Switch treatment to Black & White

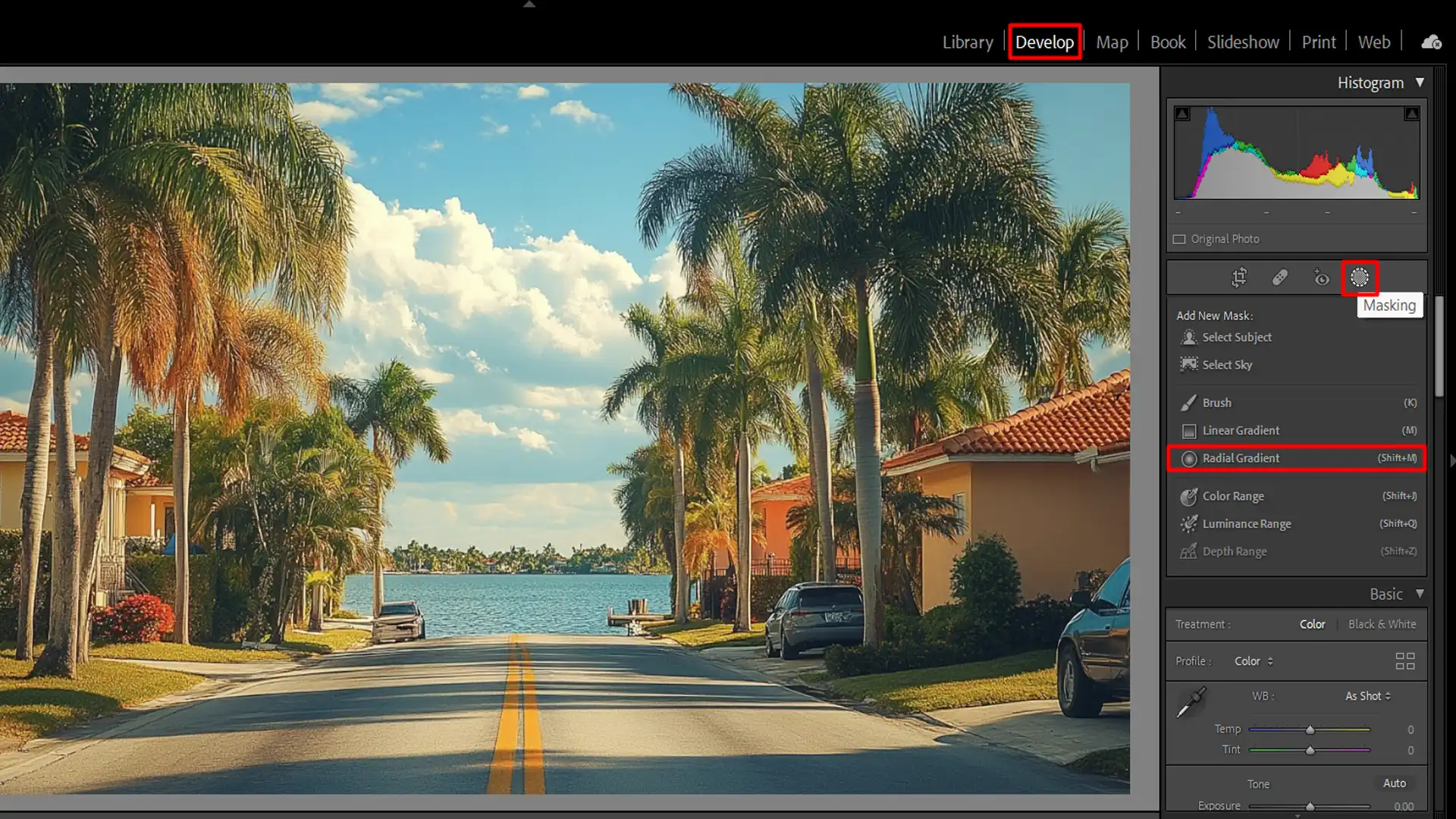pos(1382,624)
